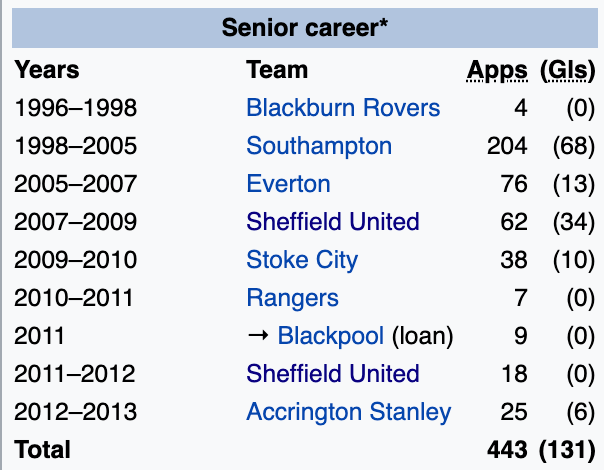Click the Years column header
This screenshot has height=470, width=604.
point(47,70)
